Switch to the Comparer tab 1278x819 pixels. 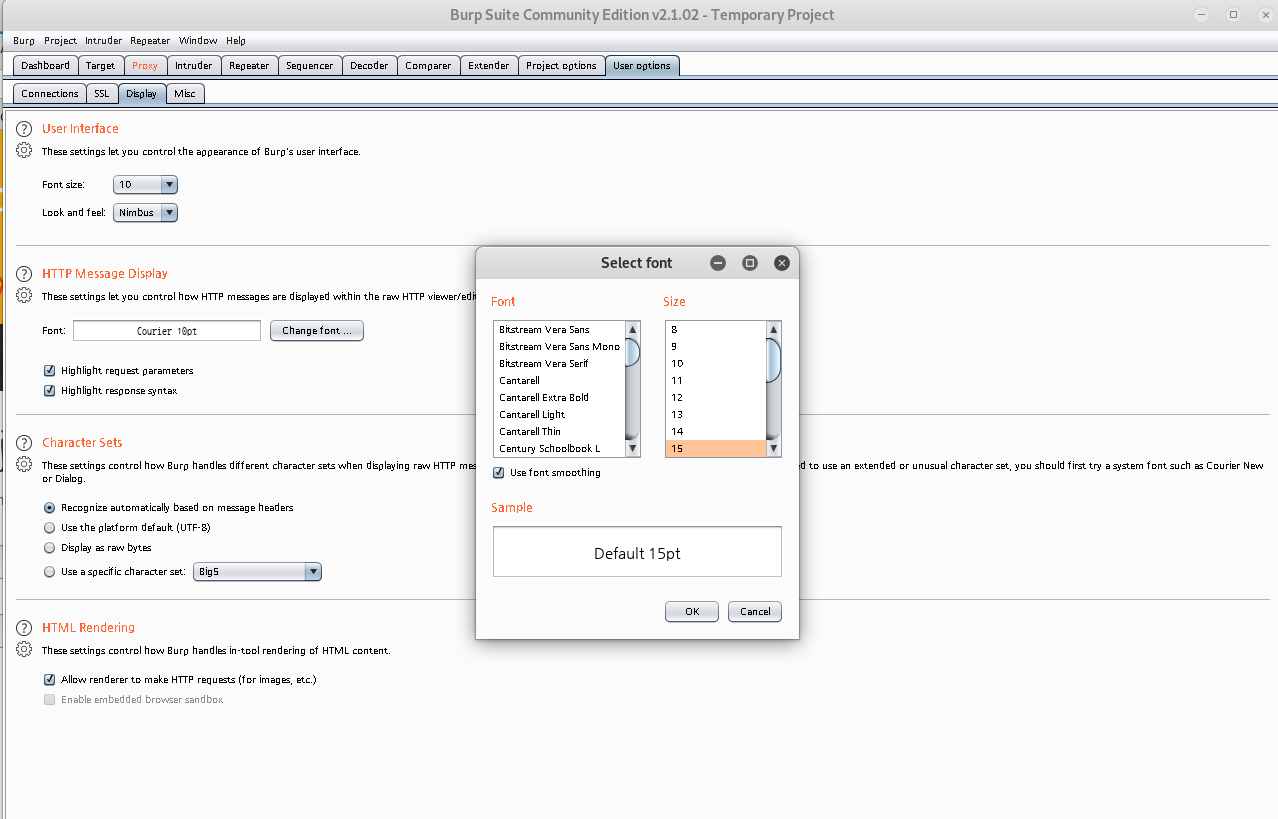pos(428,66)
